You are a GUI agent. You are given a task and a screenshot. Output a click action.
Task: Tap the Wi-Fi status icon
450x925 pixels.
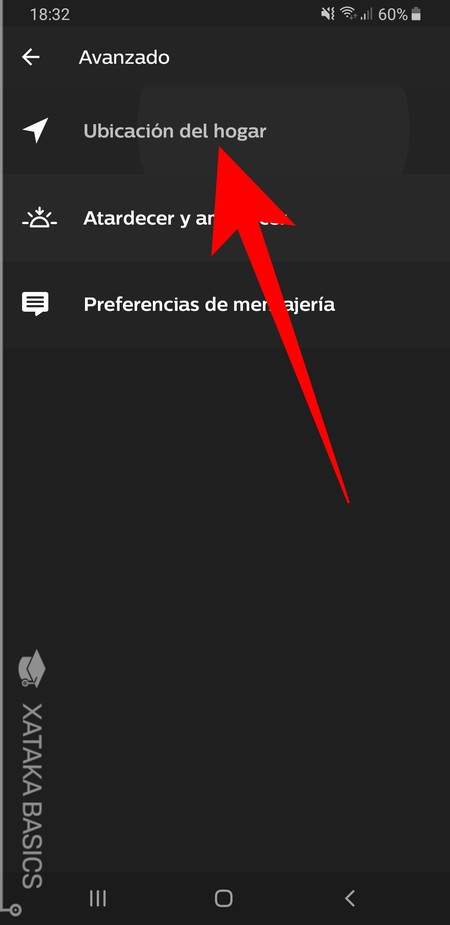(349, 14)
